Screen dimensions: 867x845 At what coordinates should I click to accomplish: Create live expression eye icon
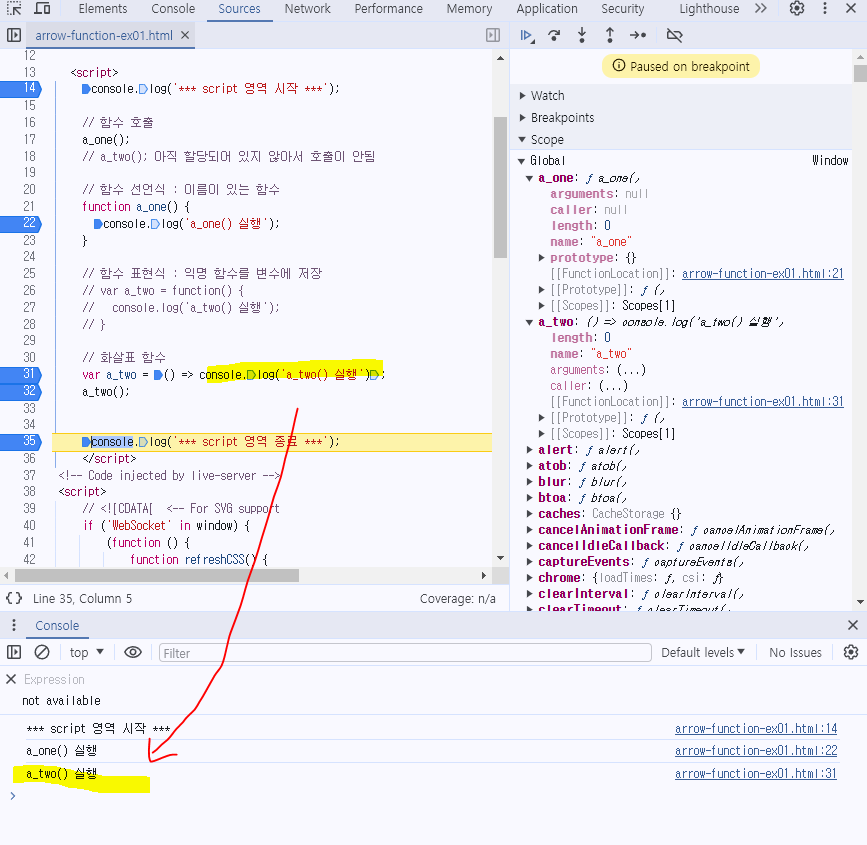133,653
